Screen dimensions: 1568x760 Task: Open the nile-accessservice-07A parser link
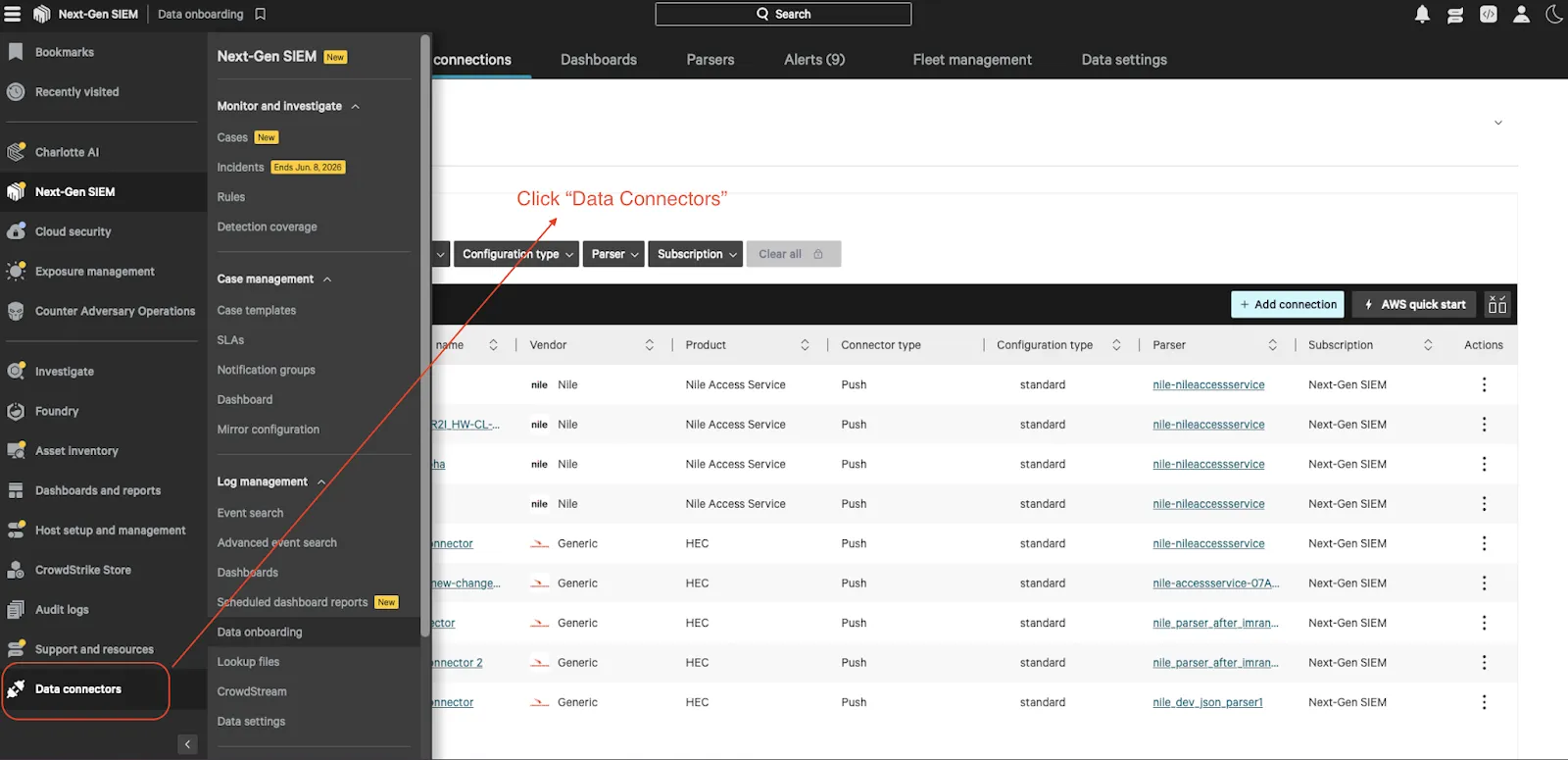pyautogui.click(x=1215, y=583)
